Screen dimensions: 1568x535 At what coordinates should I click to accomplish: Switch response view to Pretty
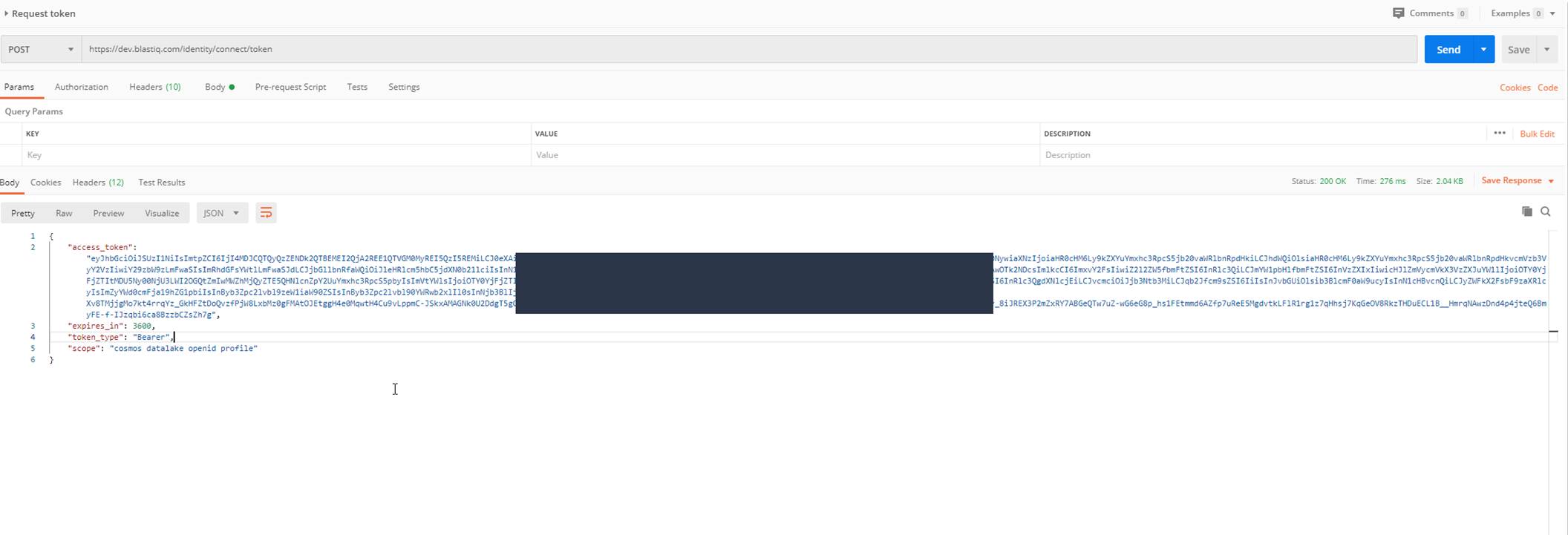click(x=23, y=213)
